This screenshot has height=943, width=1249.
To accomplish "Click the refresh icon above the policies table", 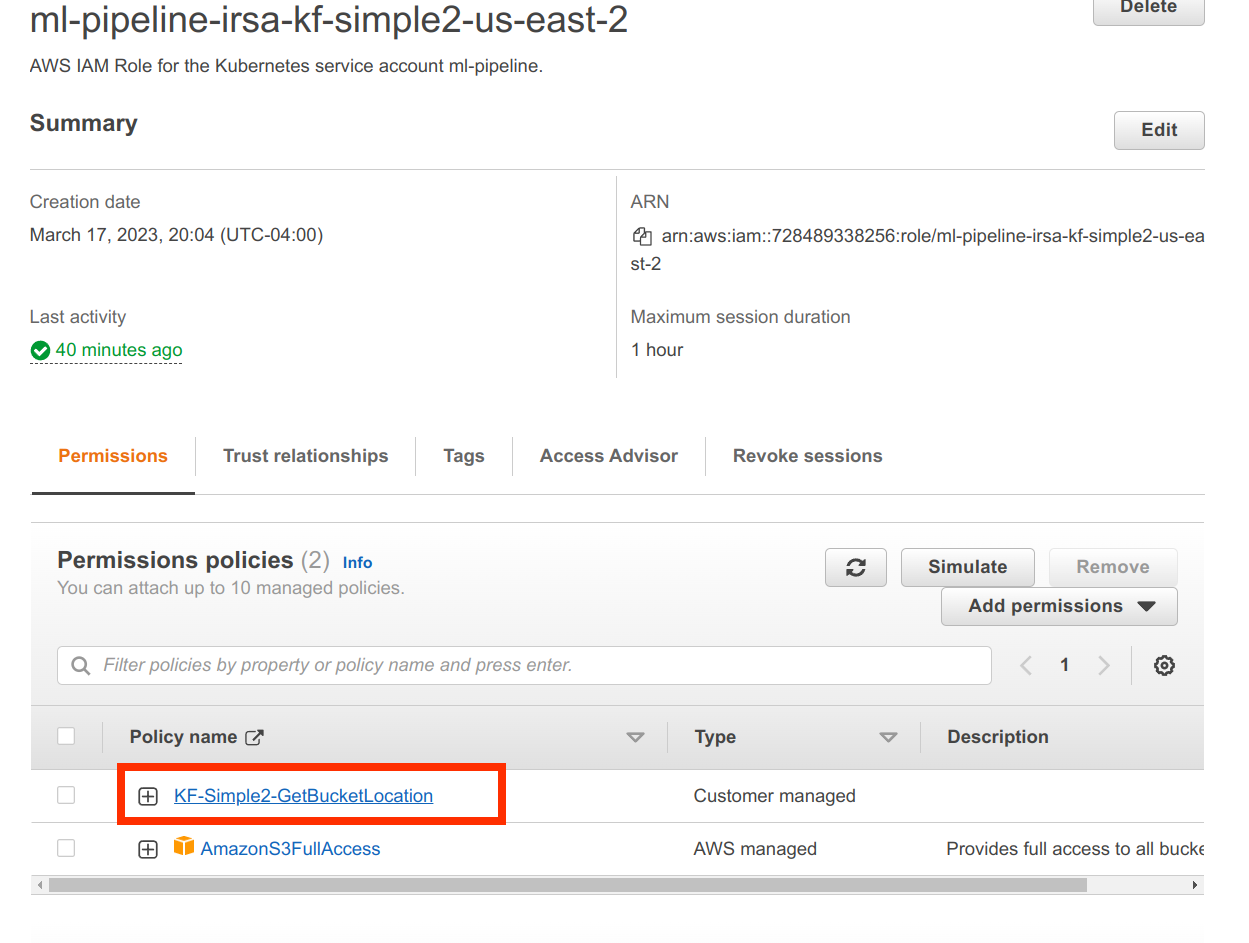I will pos(856,567).
